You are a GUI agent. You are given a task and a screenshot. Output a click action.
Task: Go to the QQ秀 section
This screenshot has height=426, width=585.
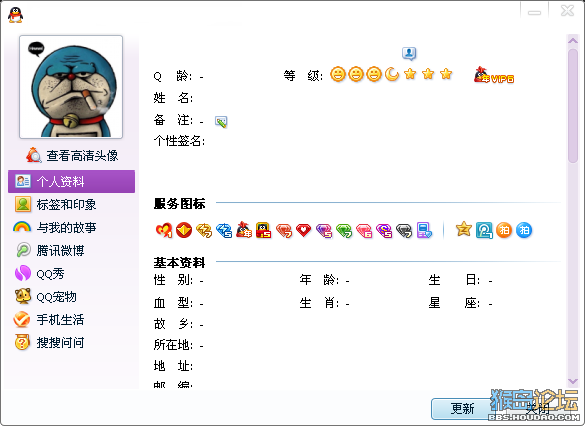point(40,273)
